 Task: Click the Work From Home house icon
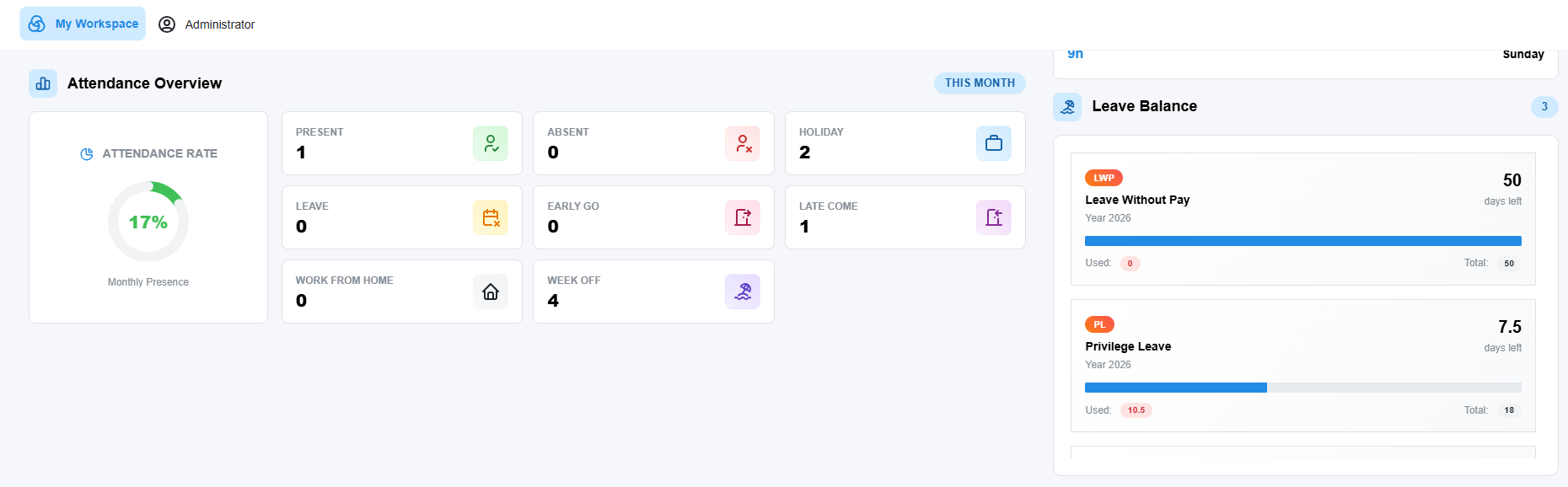491,292
